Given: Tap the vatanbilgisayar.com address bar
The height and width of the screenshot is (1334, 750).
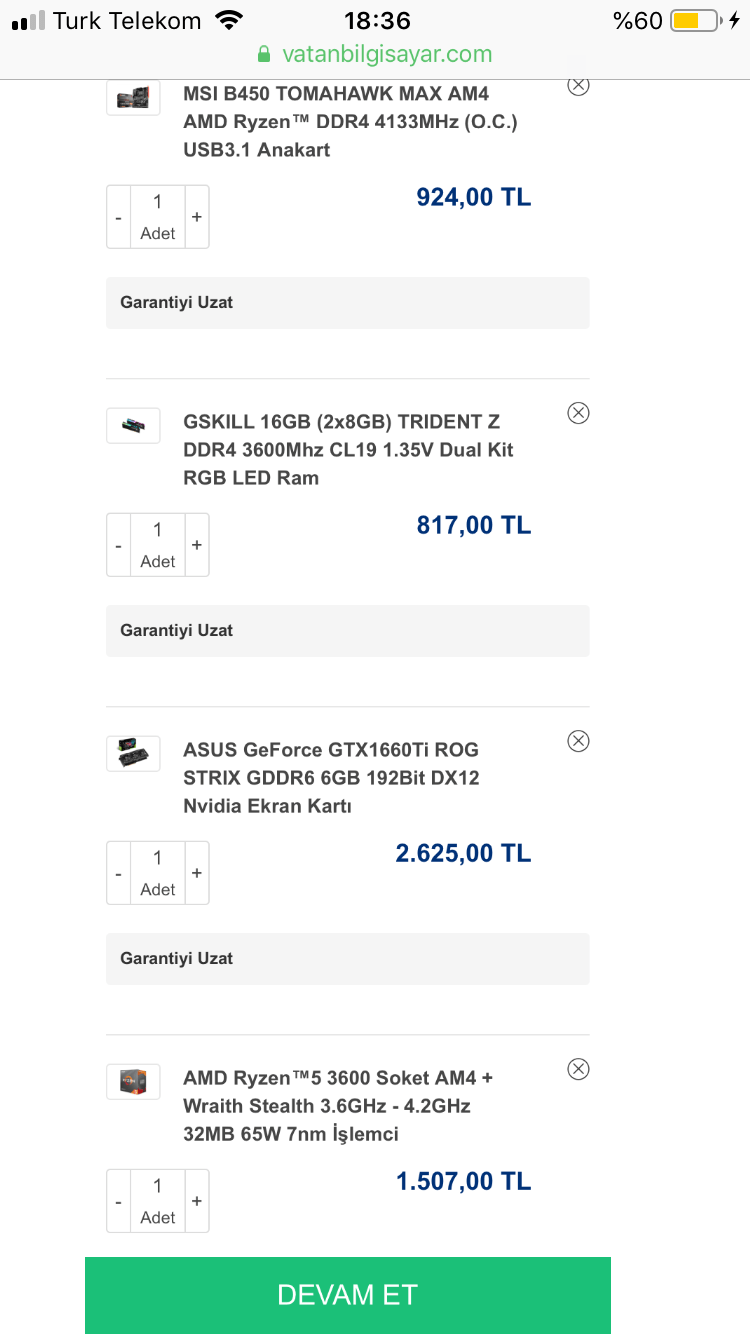Looking at the screenshot, I should coord(375,54).
